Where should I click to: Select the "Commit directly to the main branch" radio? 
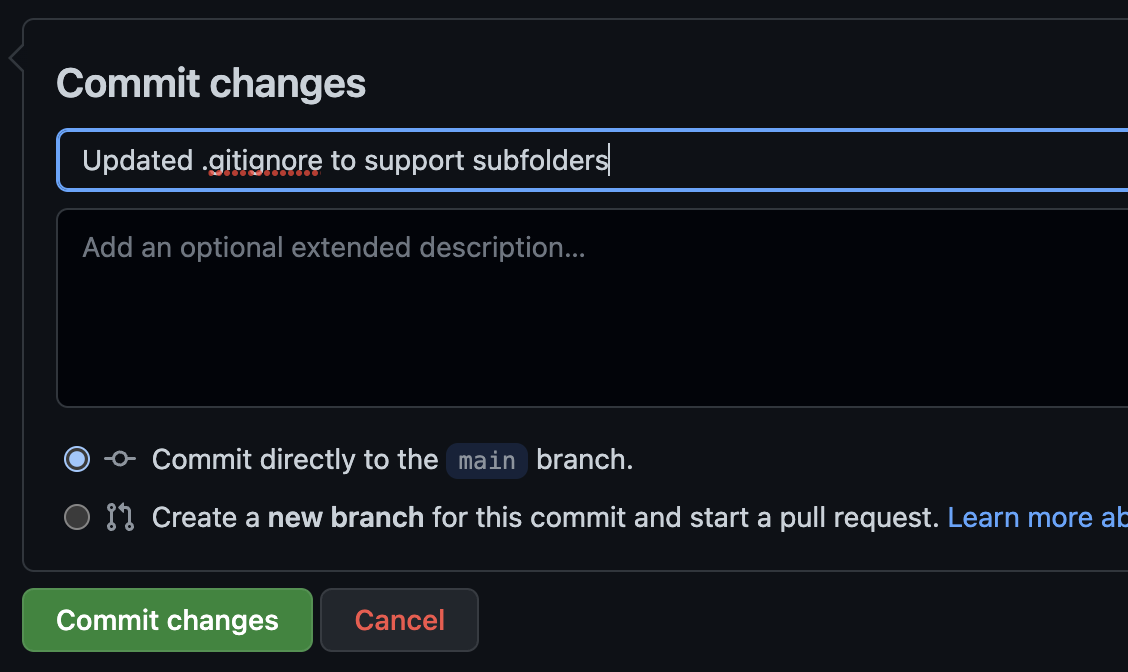[x=77, y=459]
